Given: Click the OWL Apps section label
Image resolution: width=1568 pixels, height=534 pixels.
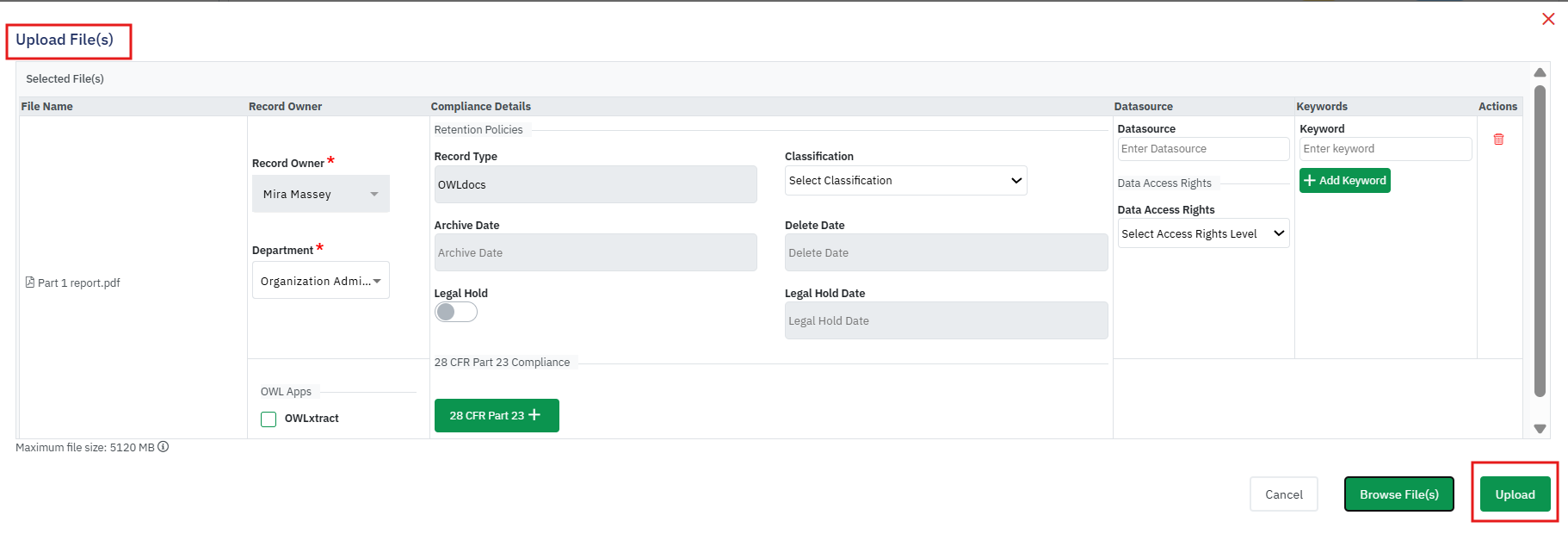Looking at the screenshot, I should click(286, 392).
